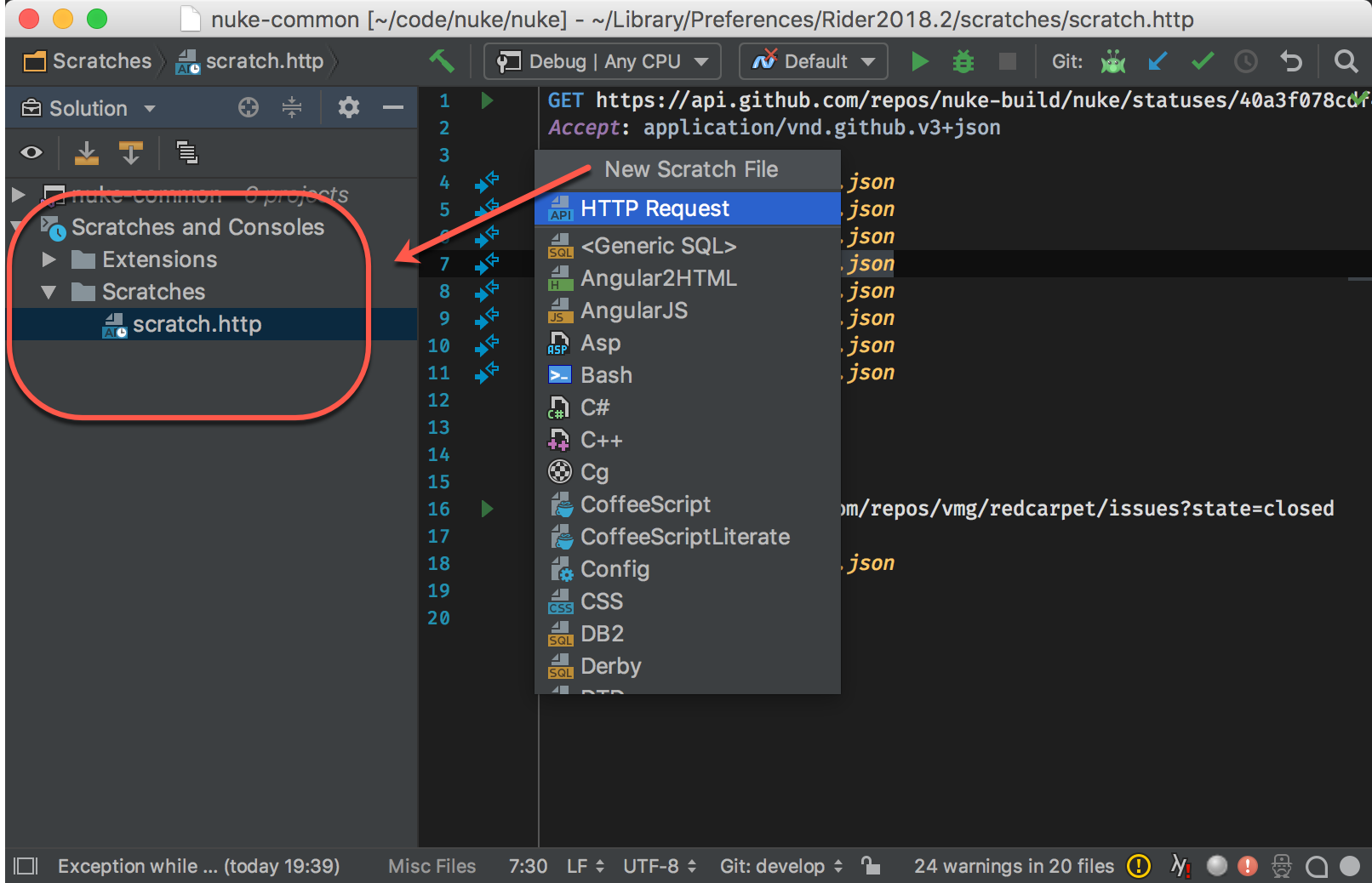Choose AngularJS scratch type
Screen dimensions: 1372x883
point(688,310)
